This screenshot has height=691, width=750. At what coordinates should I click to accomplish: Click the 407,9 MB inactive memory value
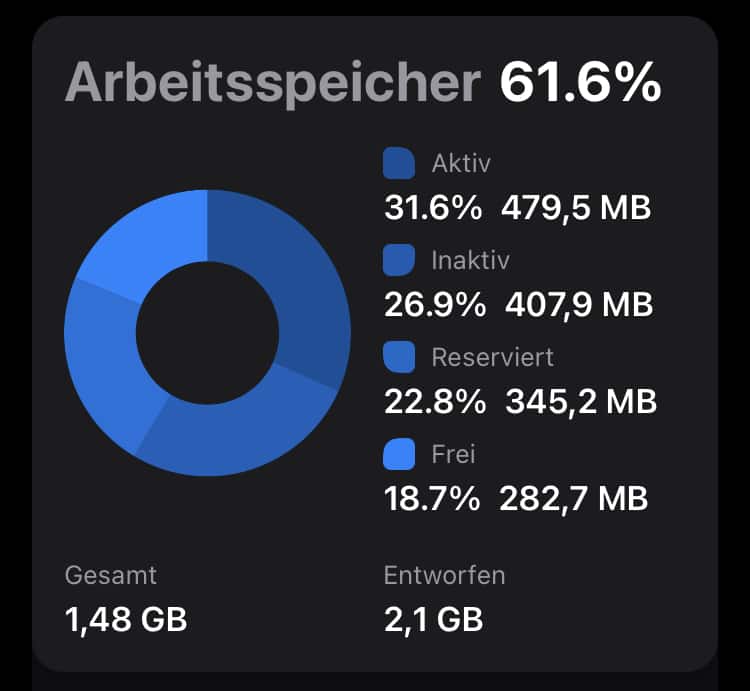(579, 305)
